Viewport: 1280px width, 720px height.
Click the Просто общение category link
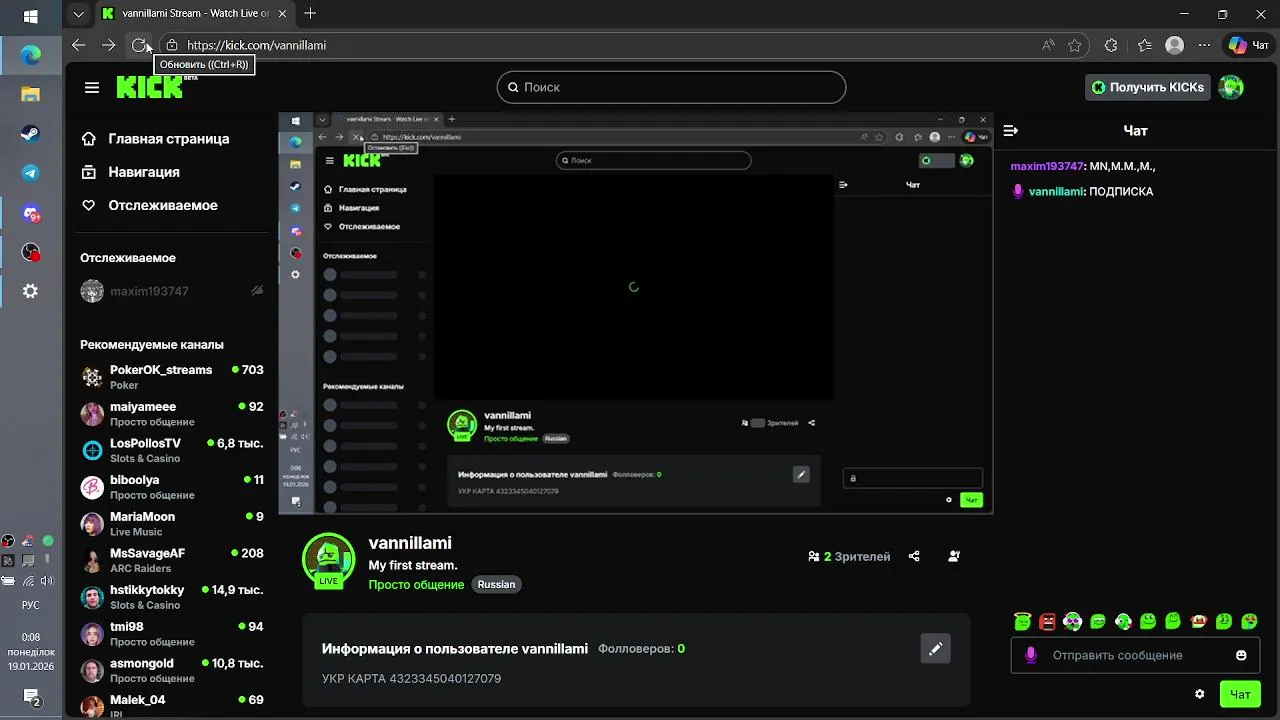(416, 584)
